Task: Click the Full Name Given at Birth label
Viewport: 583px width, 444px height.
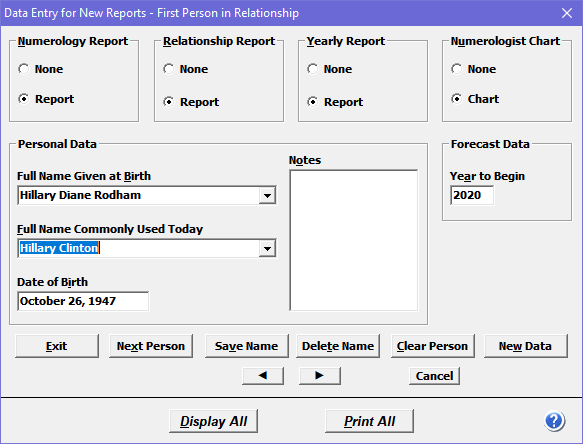Action: 84,176
